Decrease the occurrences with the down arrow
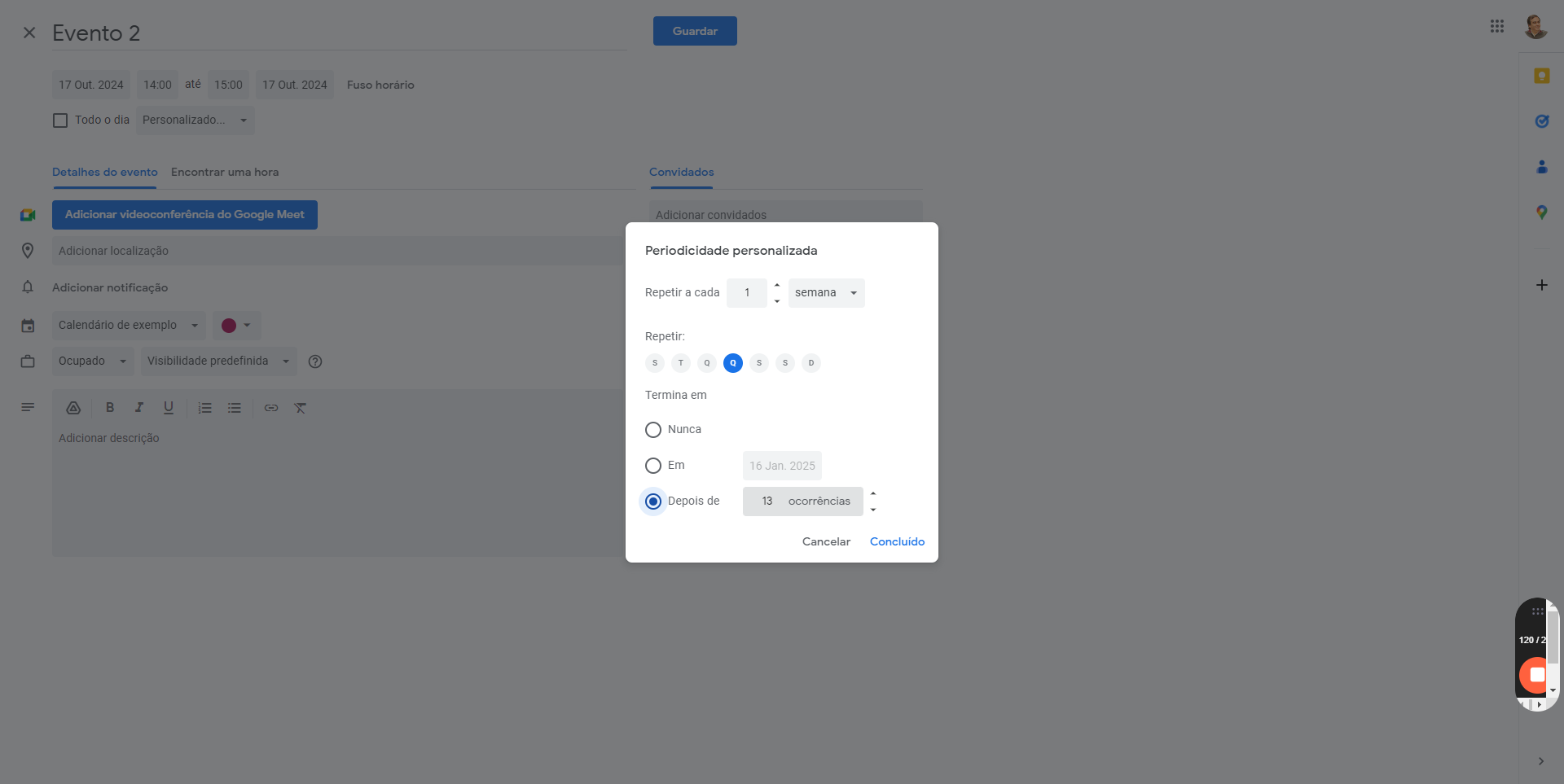 click(873, 510)
